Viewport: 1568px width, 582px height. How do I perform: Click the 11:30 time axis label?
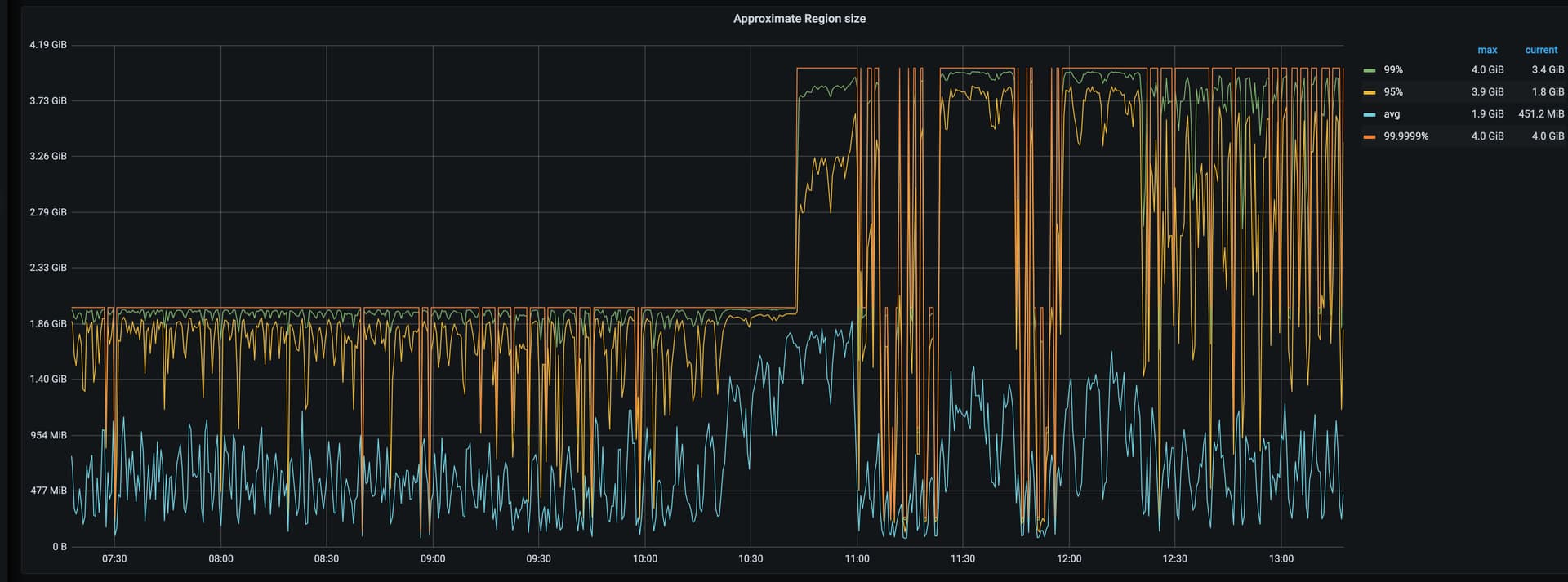(x=963, y=559)
